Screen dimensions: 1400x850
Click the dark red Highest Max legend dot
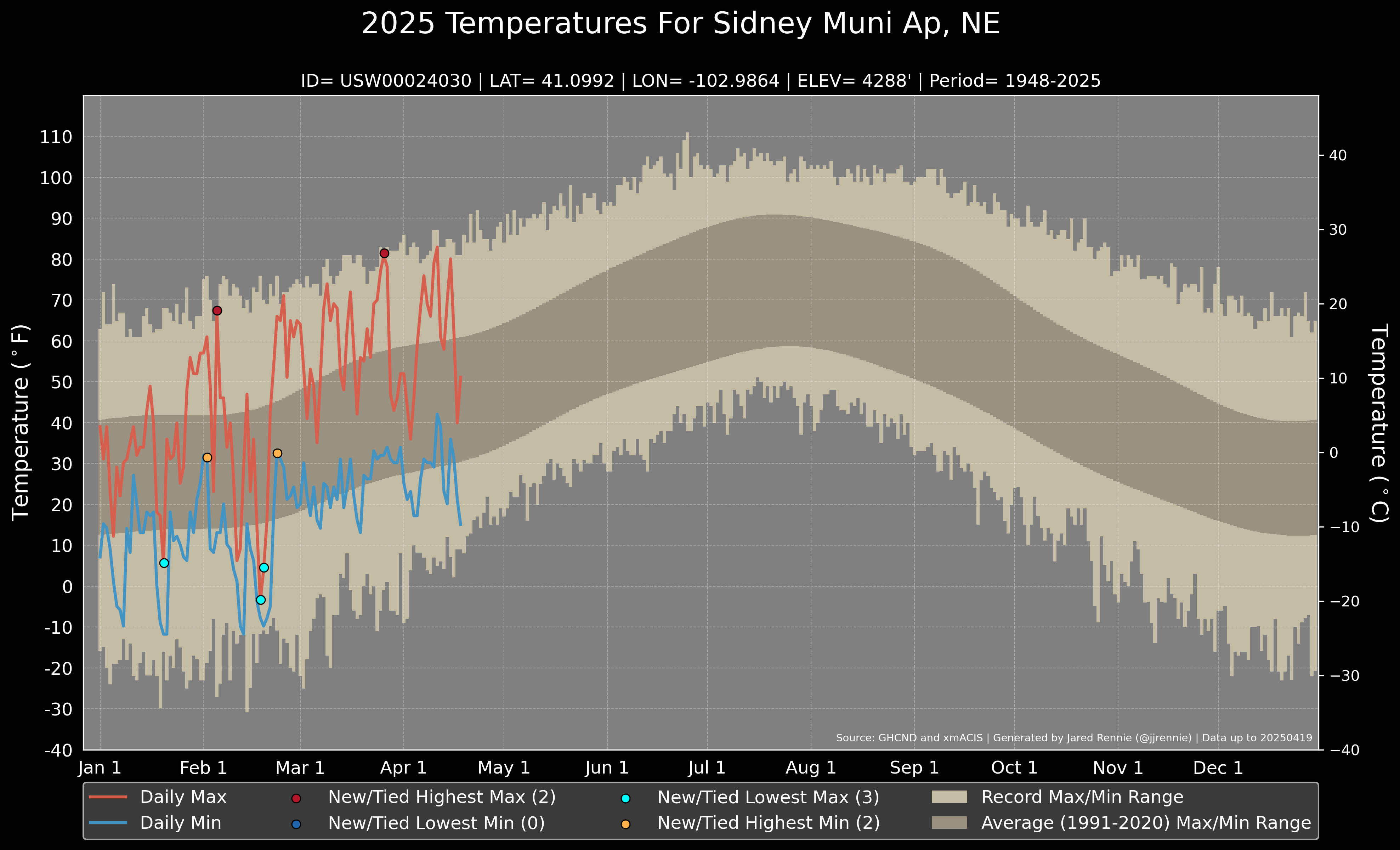click(296, 798)
